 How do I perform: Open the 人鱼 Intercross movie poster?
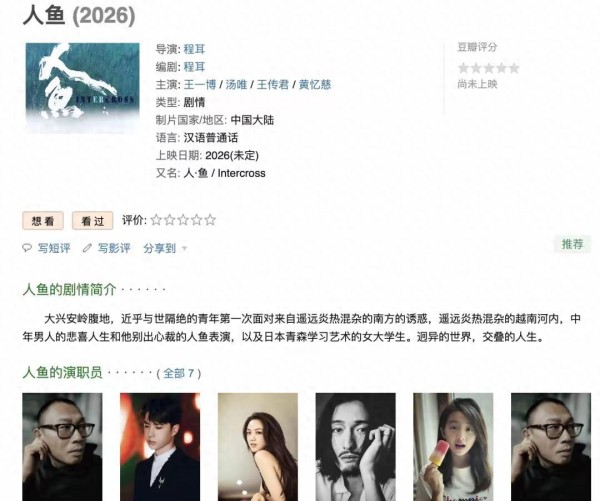tap(82, 88)
